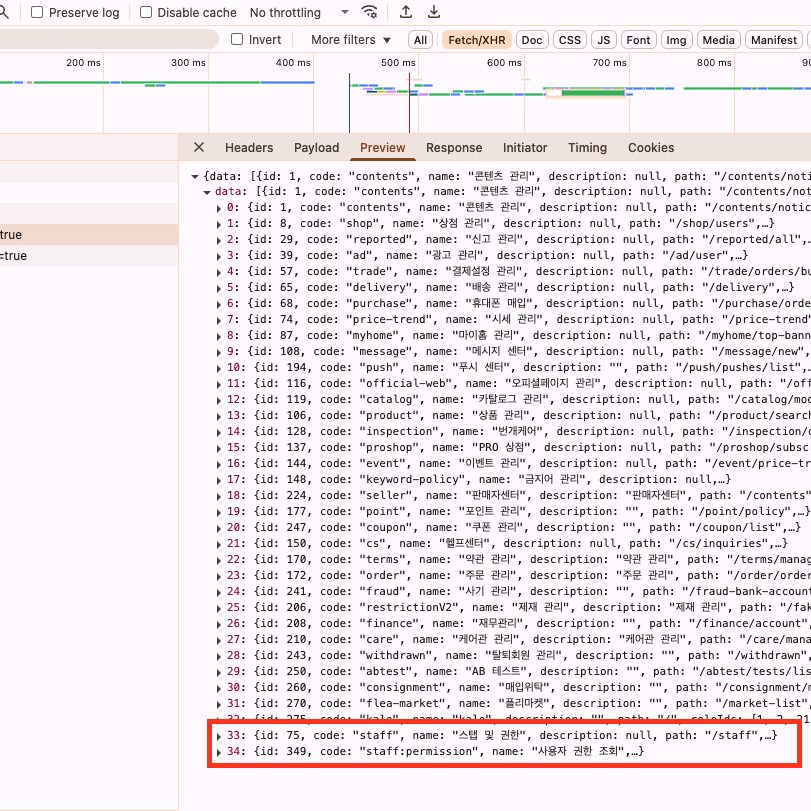Open the Initiator tab
The image size is (811, 811).
525,148
